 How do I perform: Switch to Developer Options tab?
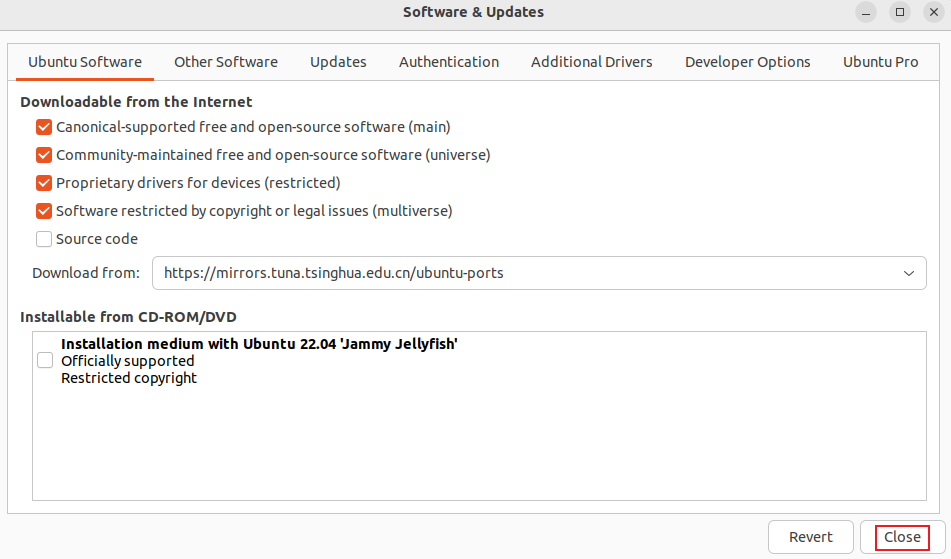(747, 62)
